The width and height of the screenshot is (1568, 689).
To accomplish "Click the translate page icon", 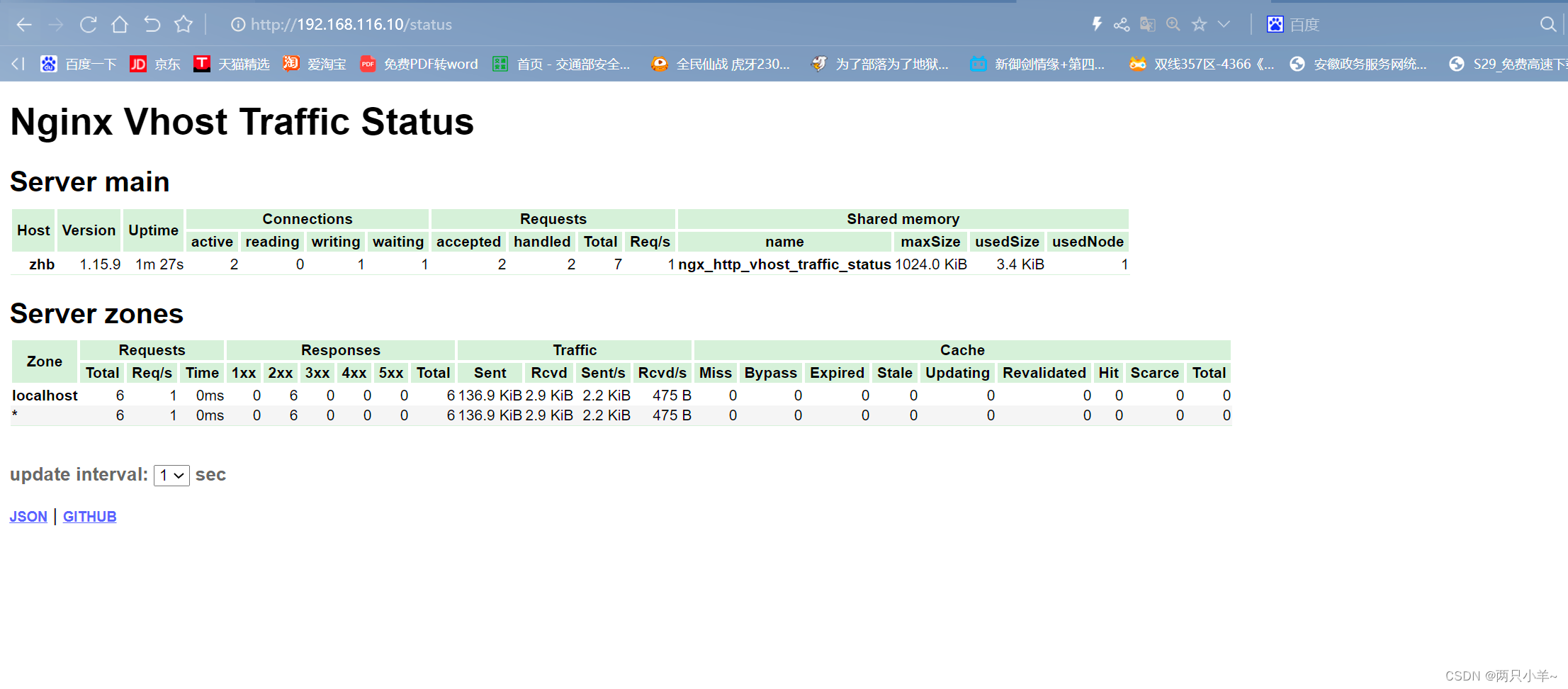I will (1148, 24).
